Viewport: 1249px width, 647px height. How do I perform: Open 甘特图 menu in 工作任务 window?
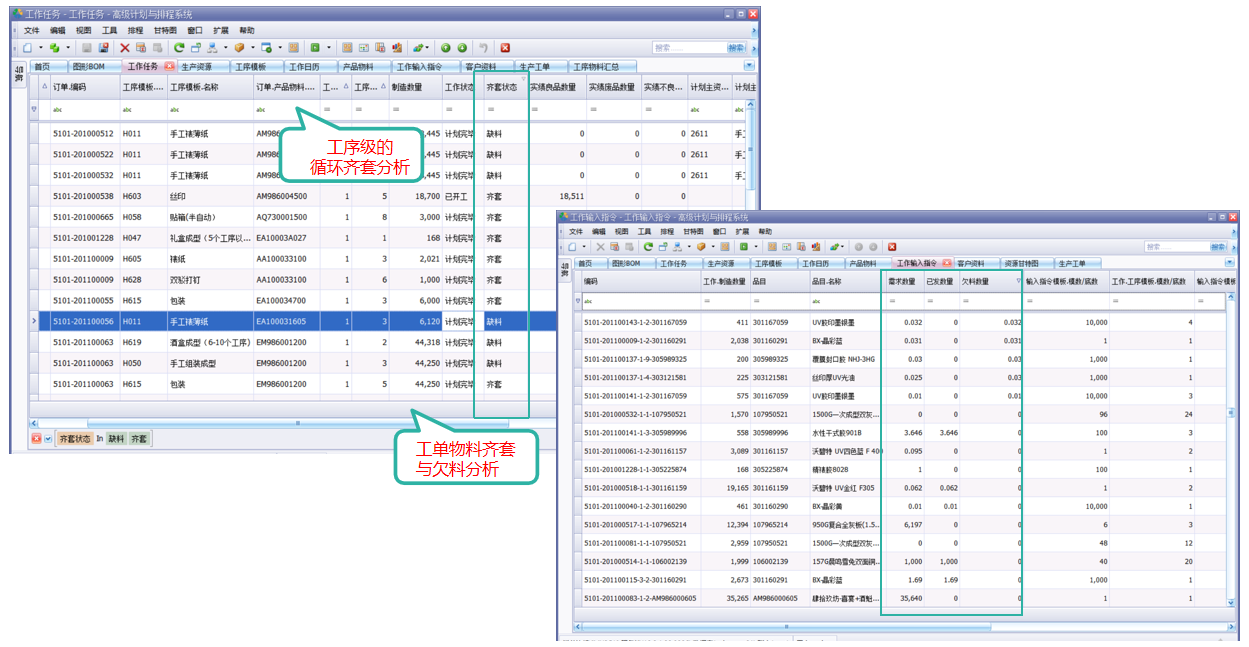click(x=165, y=31)
